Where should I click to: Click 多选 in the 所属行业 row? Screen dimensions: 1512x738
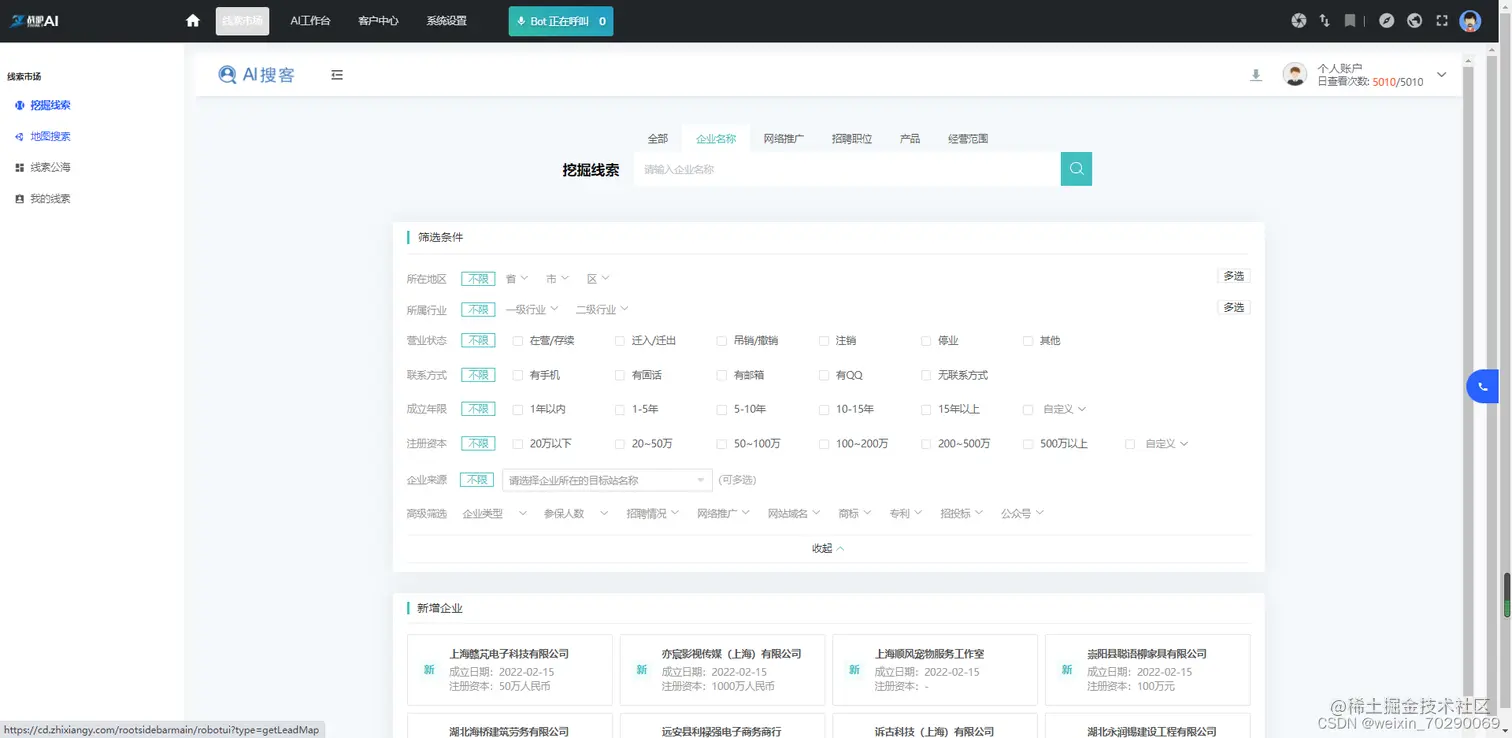tap(1234, 308)
